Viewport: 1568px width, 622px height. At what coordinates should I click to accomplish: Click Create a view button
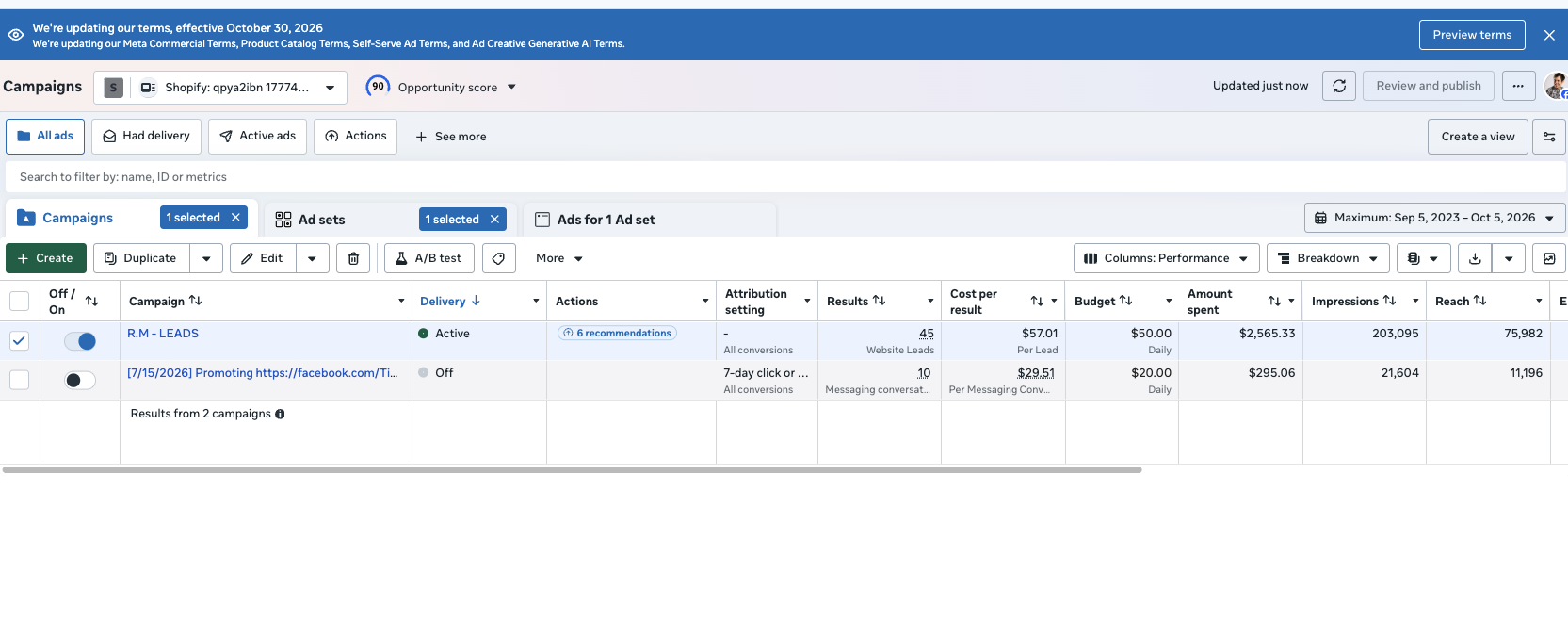1478,137
